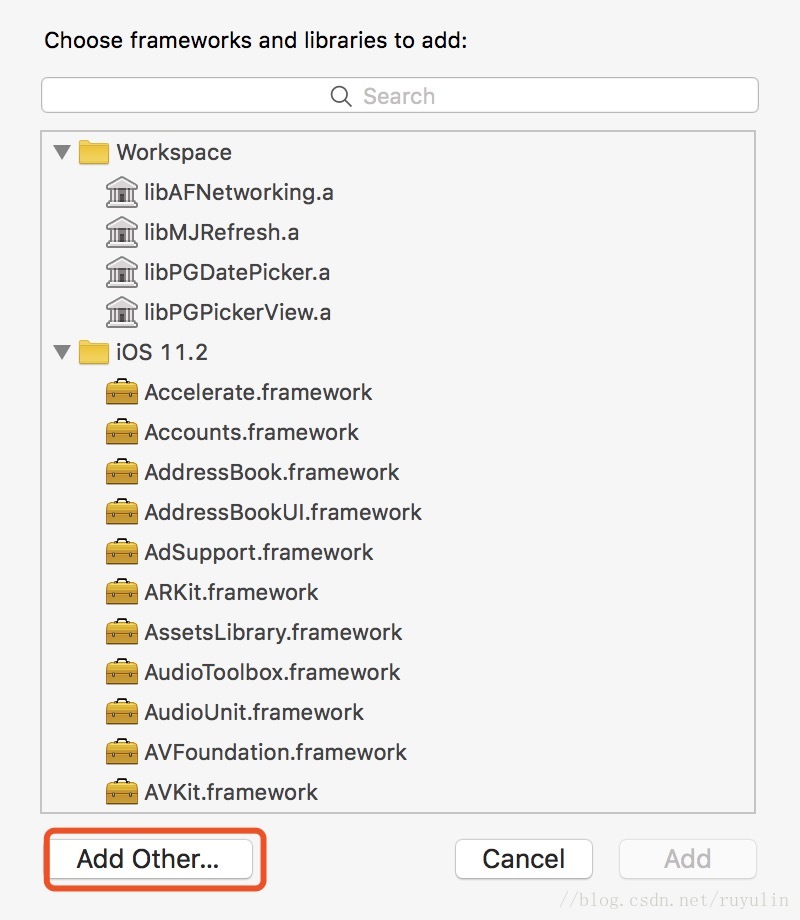Select the Accelerate.framework toolbox icon
This screenshot has width=800, height=920.
[x=121, y=392]
